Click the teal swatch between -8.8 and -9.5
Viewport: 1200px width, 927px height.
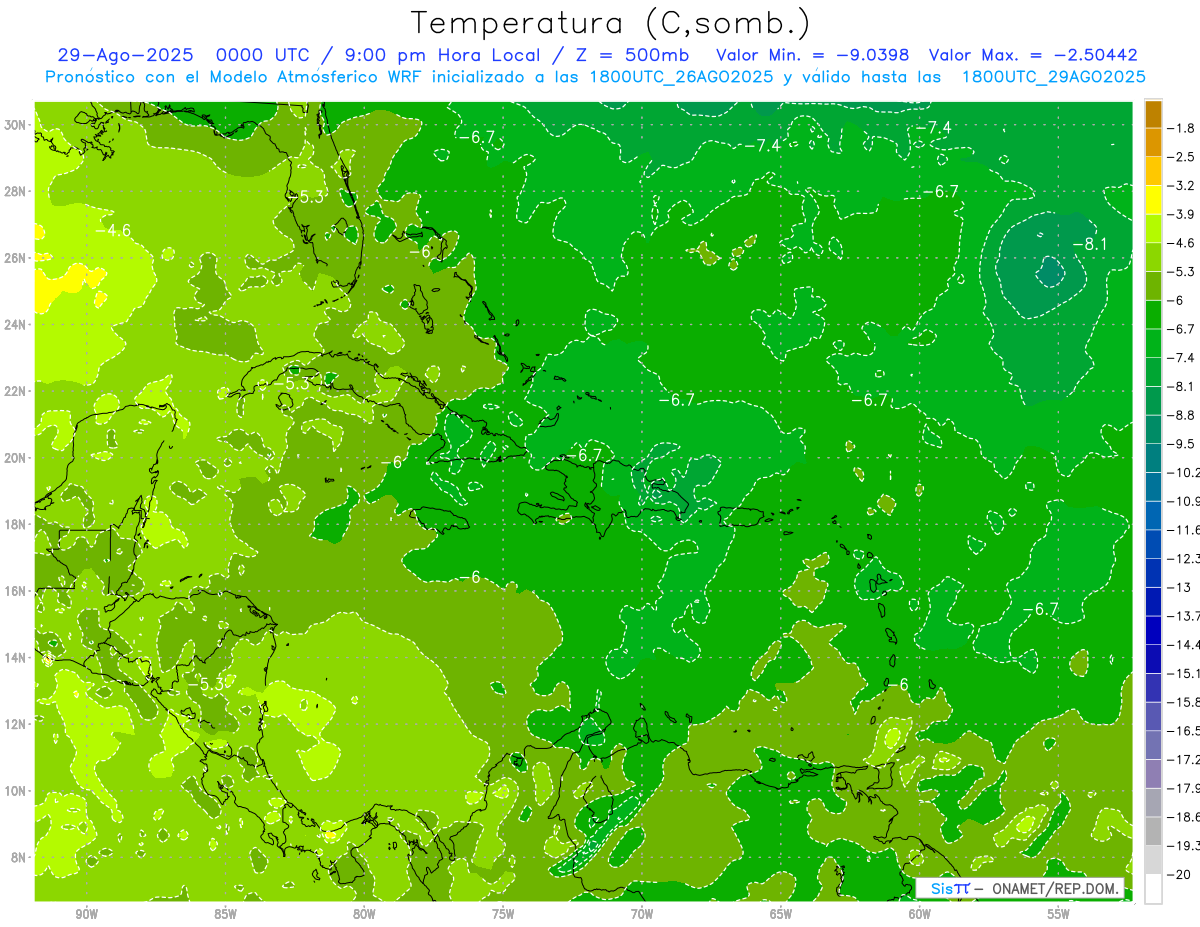click(x=1153, y=429)
